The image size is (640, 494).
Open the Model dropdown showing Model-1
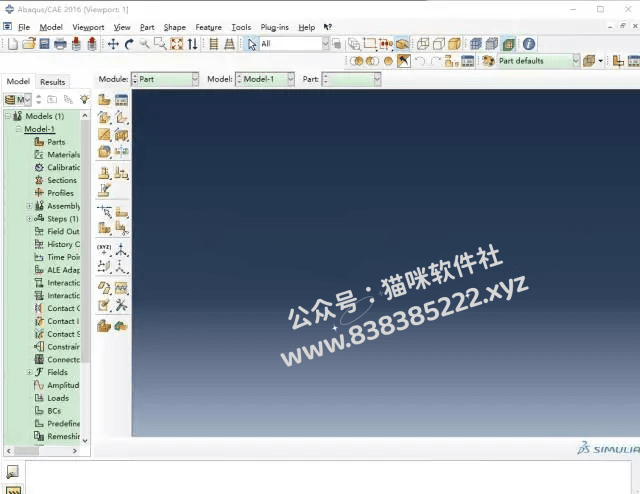pos(265,79)
